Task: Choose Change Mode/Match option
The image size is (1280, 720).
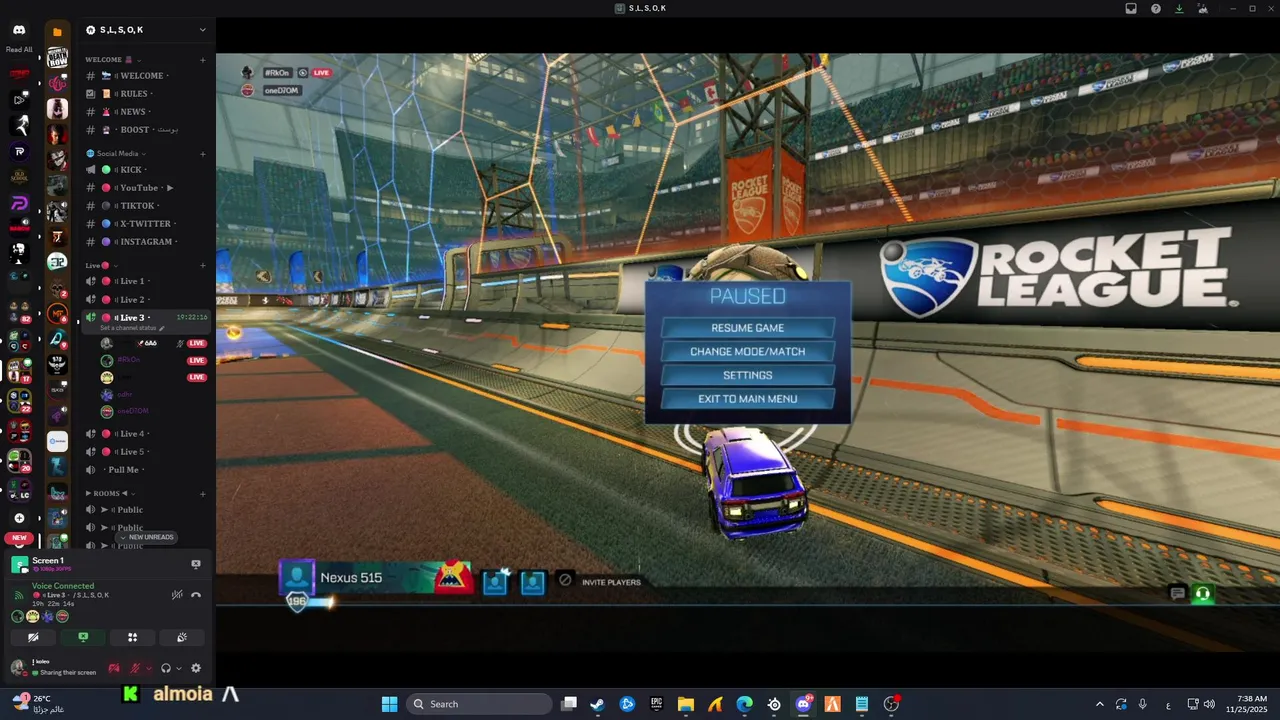Action: click(748, 352)
